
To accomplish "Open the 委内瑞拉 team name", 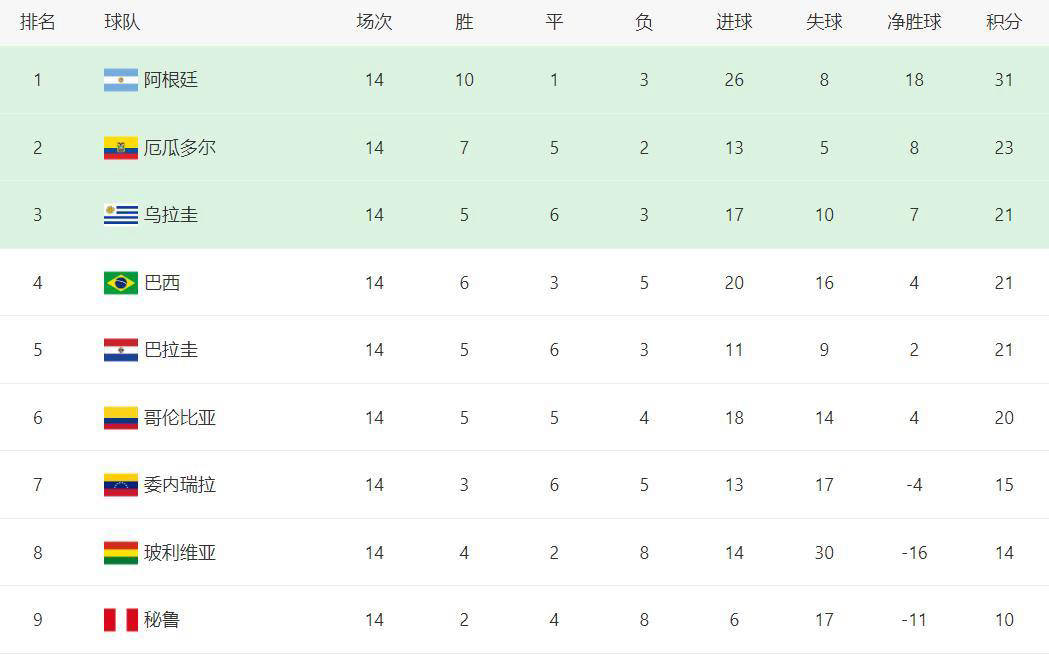I will [x=180, y=485].
